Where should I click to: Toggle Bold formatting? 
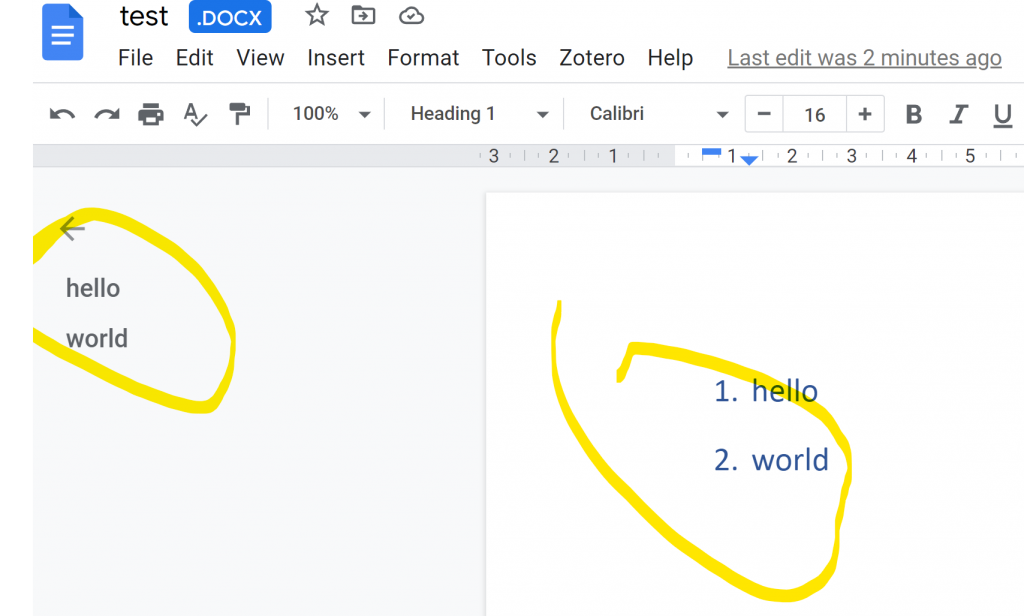coord(913,114)
